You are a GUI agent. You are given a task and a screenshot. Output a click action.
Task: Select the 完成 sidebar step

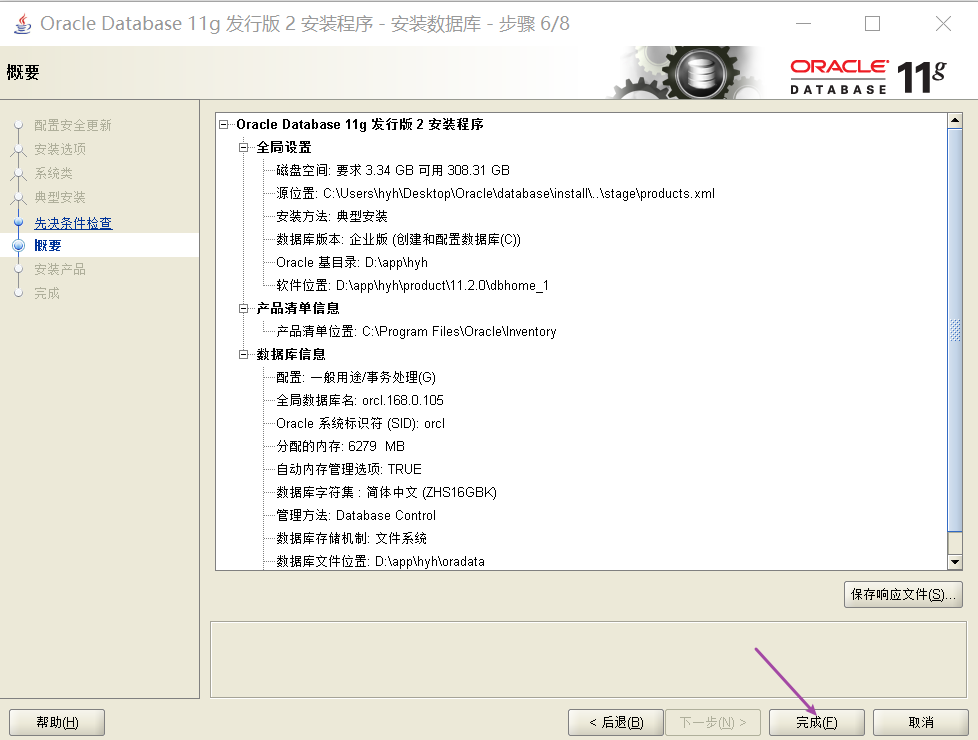click(x=47, y=293)
